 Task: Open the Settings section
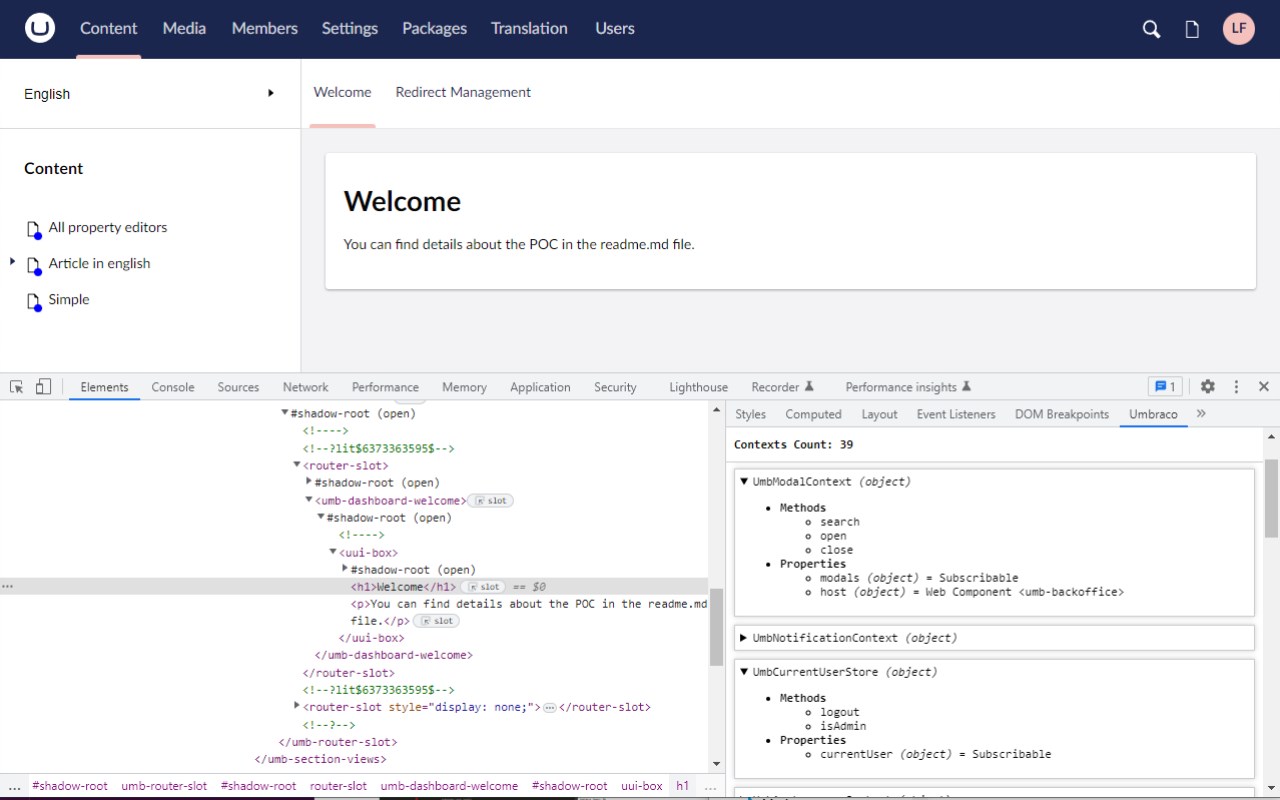tap(350, 28)
